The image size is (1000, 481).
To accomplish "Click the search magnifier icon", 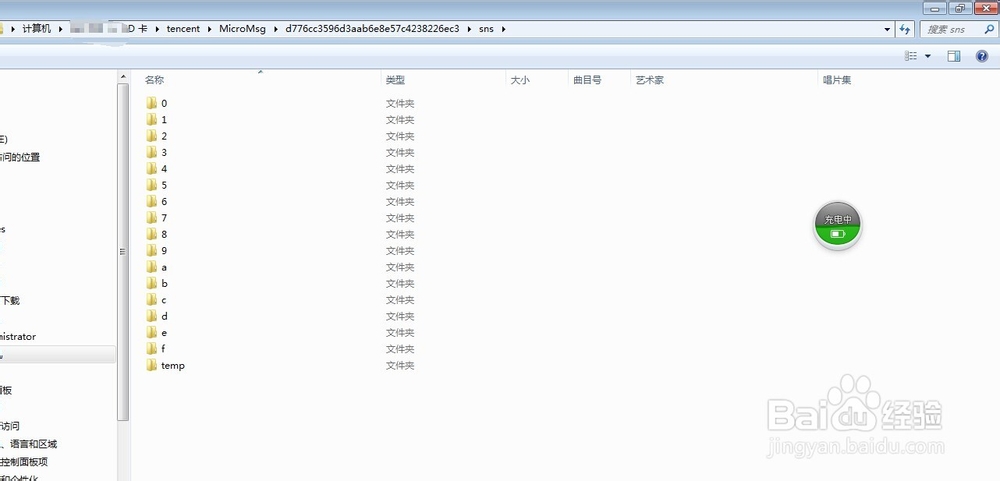I will point(989,29).
